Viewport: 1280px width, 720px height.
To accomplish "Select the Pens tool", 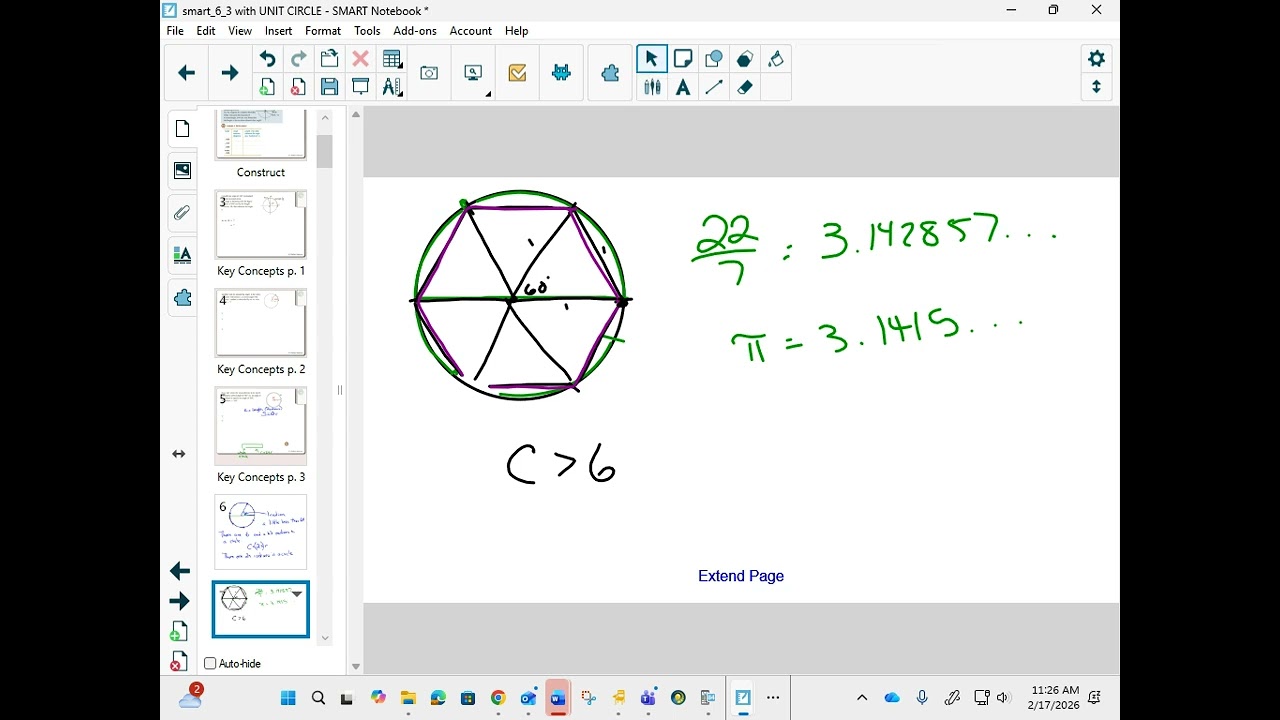I will [652, 87].
